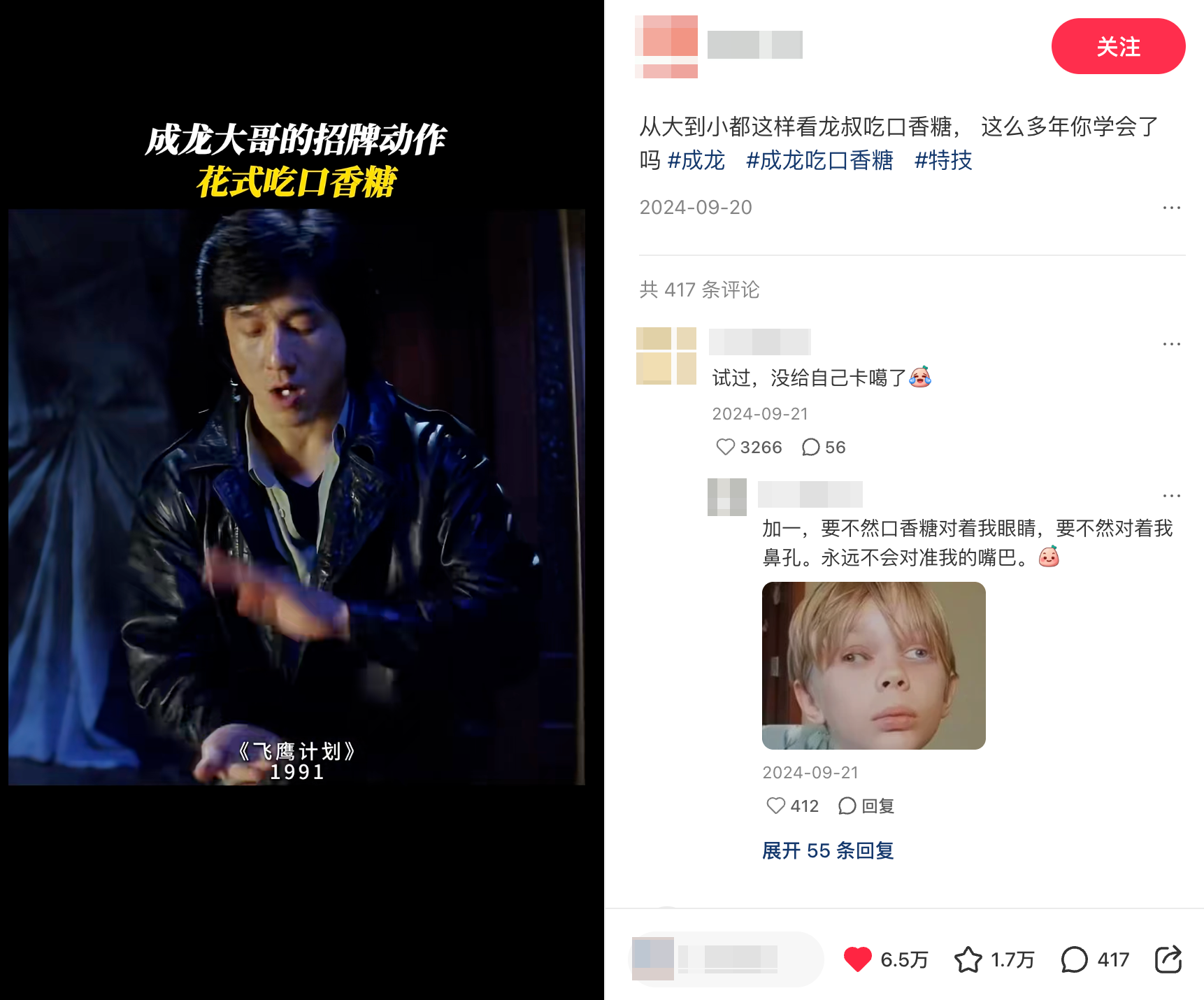The image size is (1204, 1000).
Task: Share the post with the share icon
Action: click(x=1168, y=959)
